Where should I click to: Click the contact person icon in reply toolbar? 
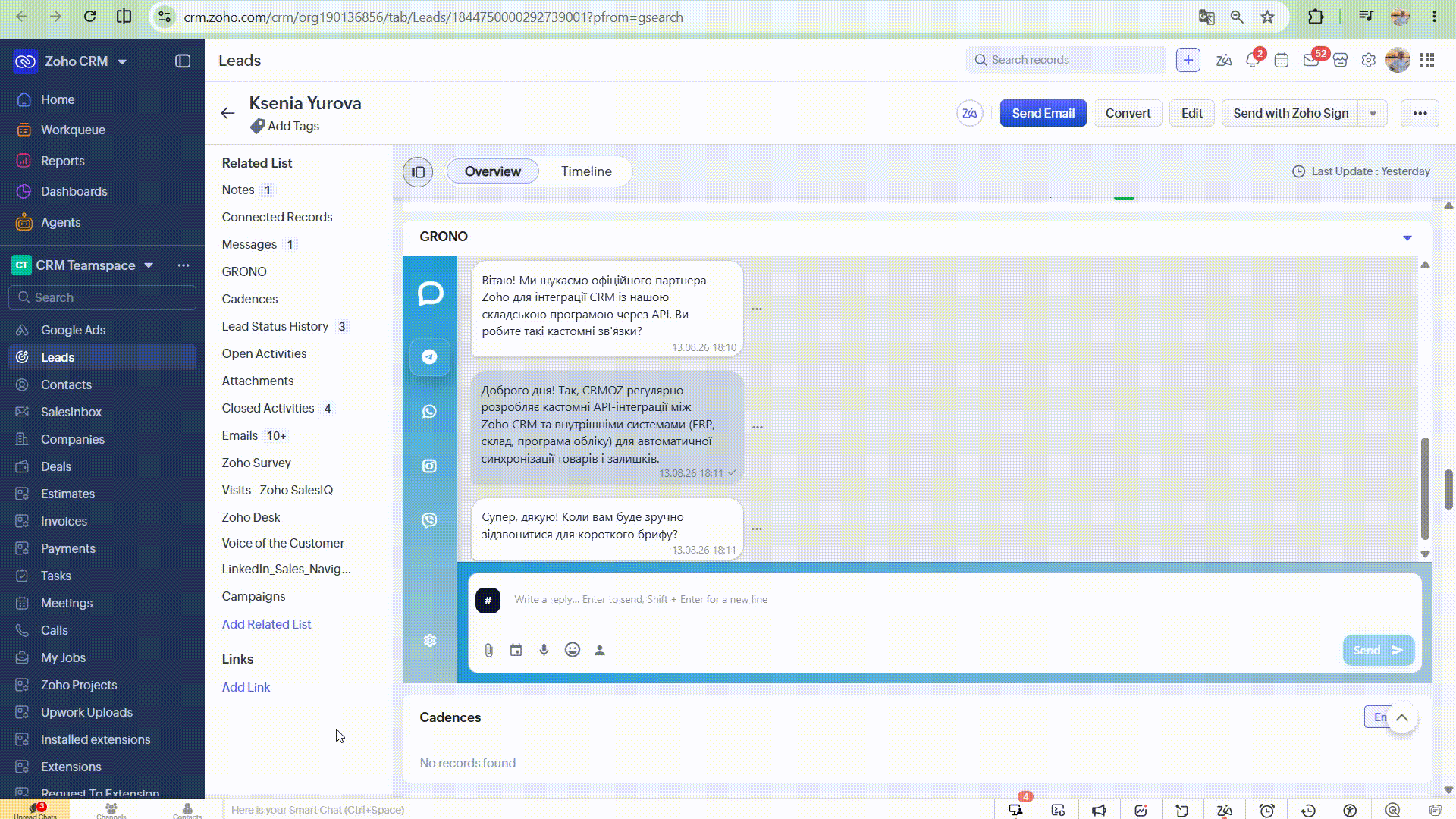pos(600,650)
